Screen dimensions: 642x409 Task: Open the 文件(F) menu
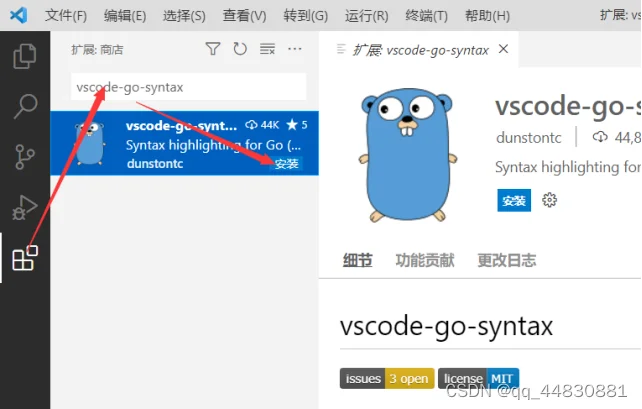pyautogui.click(x=66, y=16)
